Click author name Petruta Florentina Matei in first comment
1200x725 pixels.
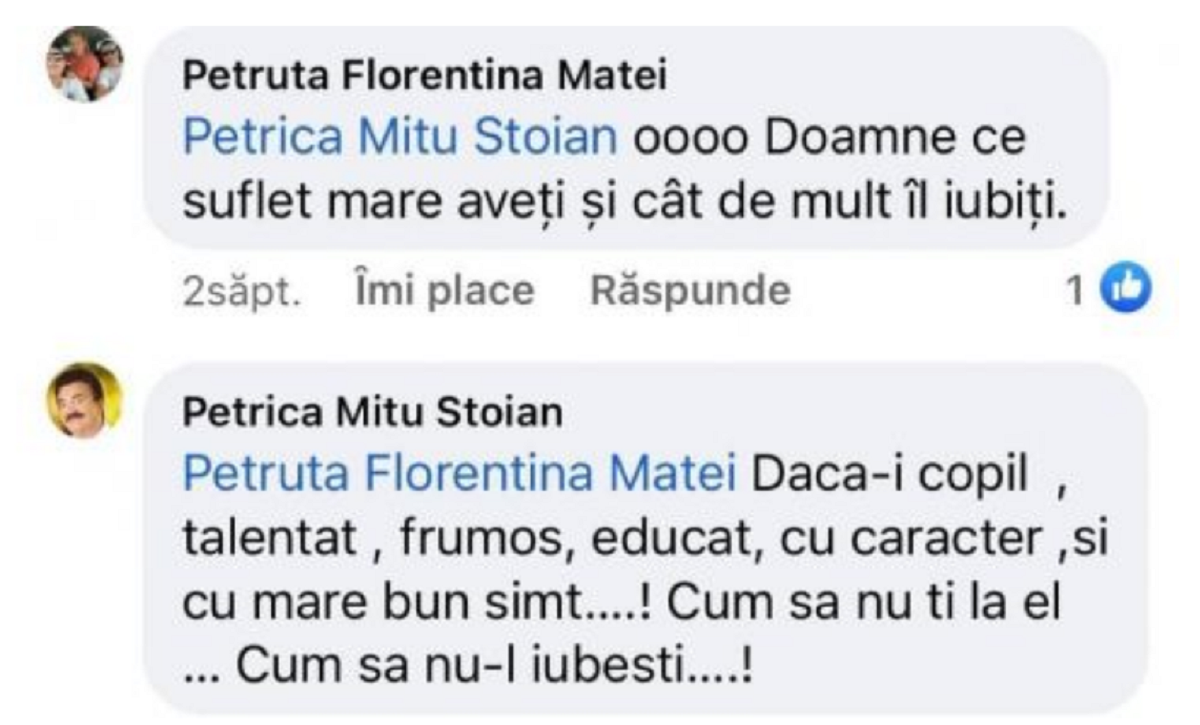point(425,76)
